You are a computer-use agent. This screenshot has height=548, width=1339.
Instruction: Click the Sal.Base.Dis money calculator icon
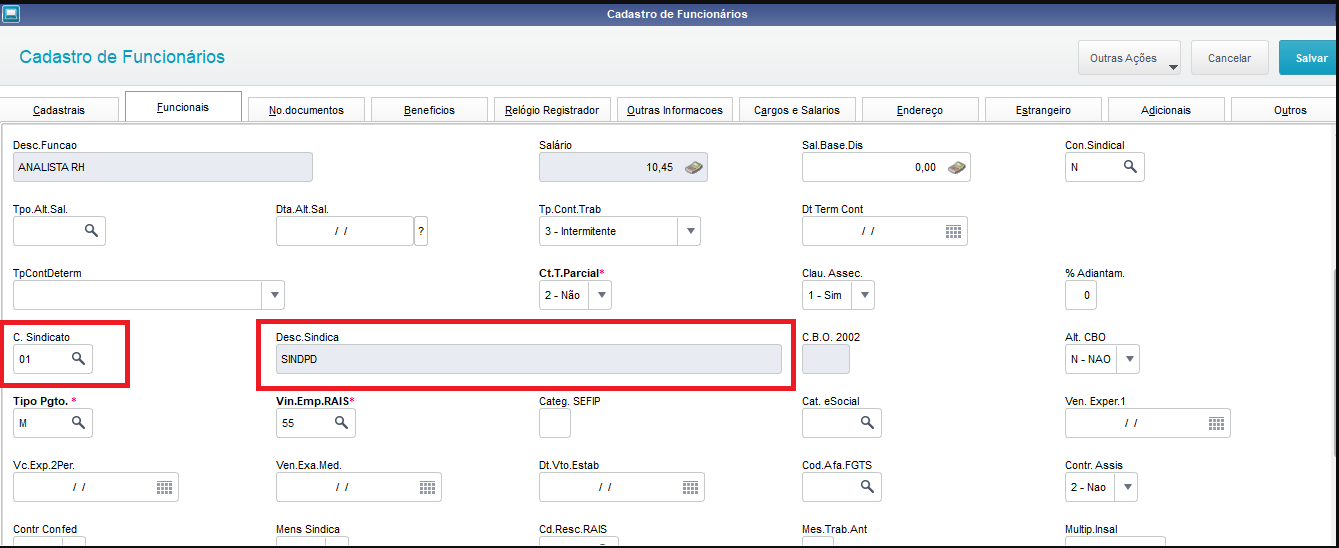pyautogui.click(x=957, y=168)
